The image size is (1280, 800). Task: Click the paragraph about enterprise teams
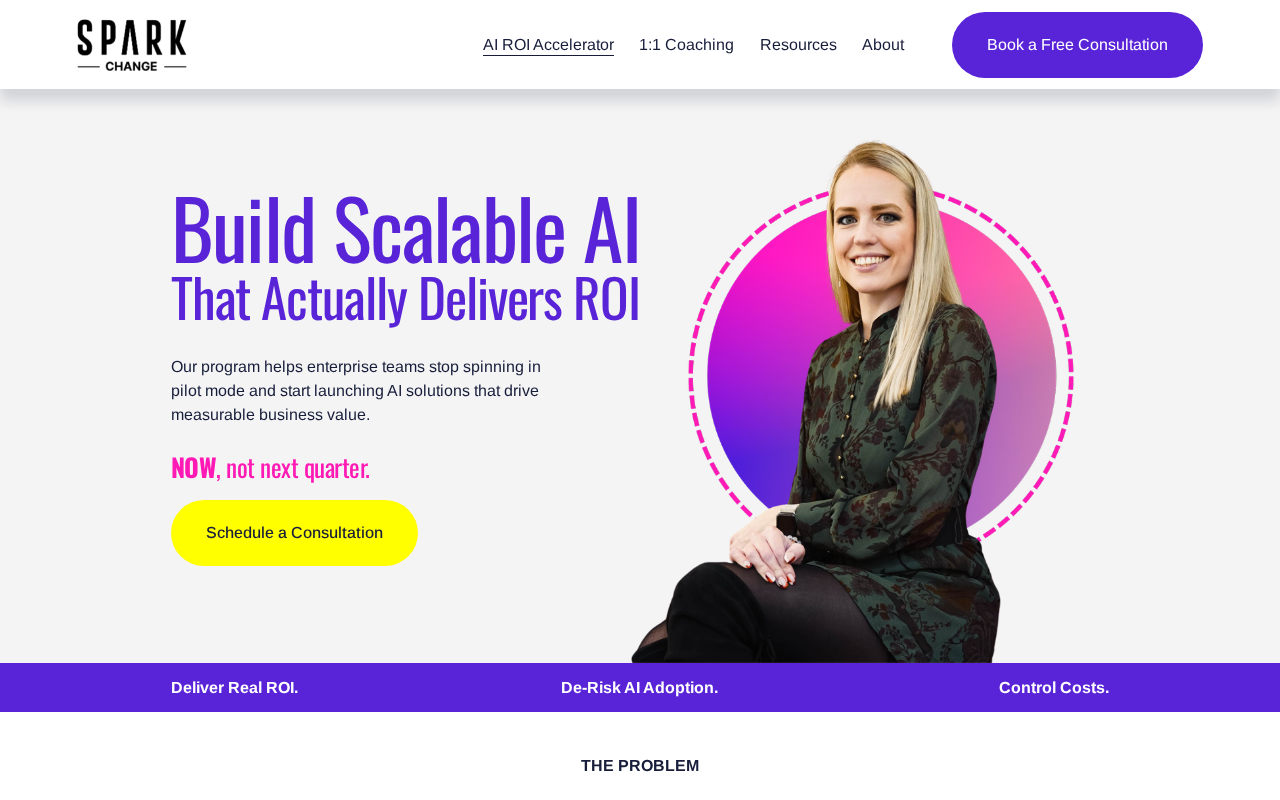358,391
